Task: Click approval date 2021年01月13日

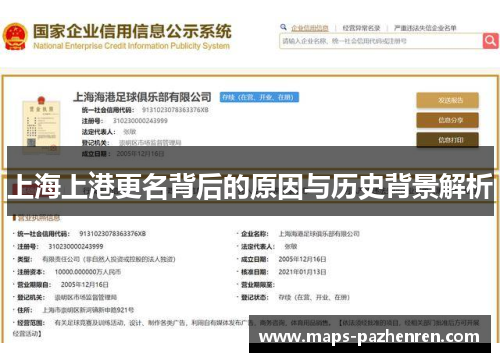Action: coord(302,272)
